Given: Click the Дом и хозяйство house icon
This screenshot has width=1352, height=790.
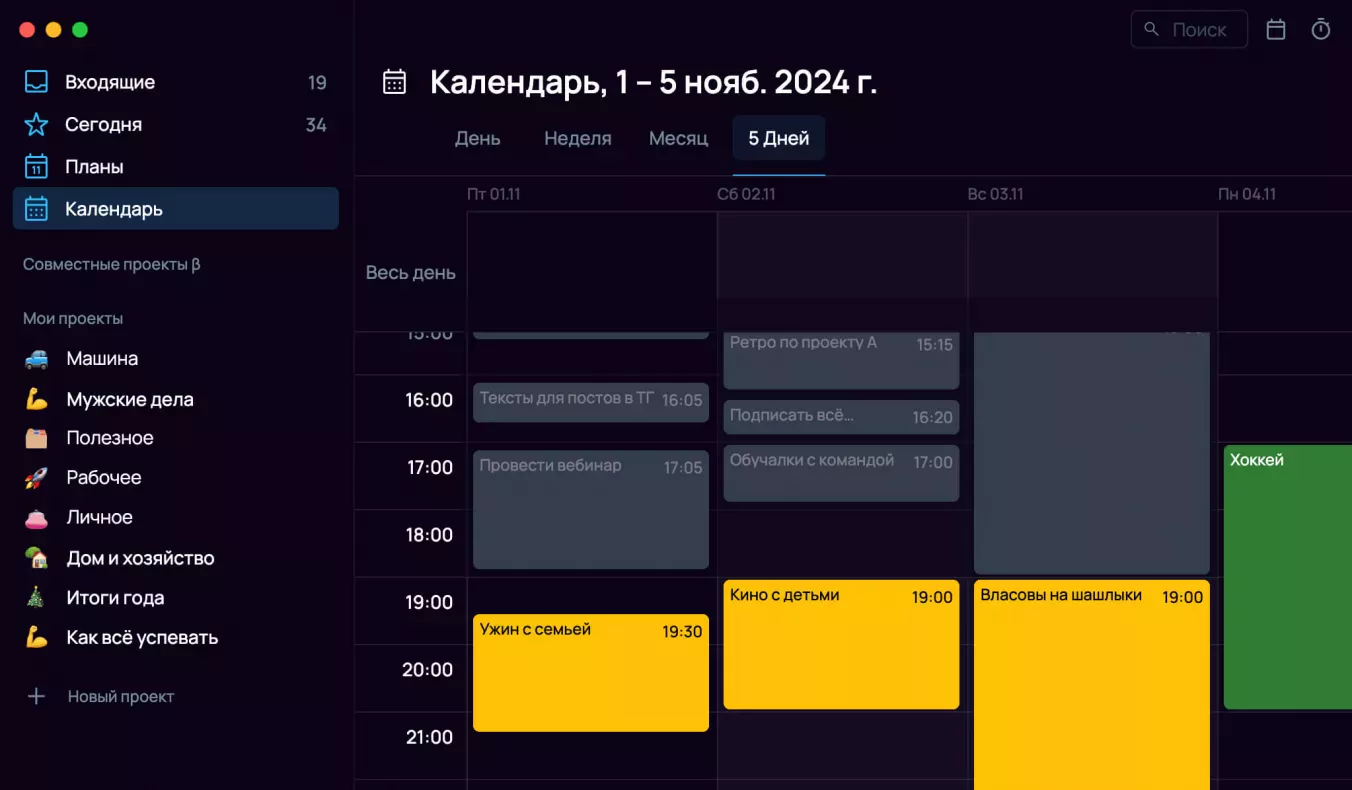Looking at the screenshot, I should (36, 558).
